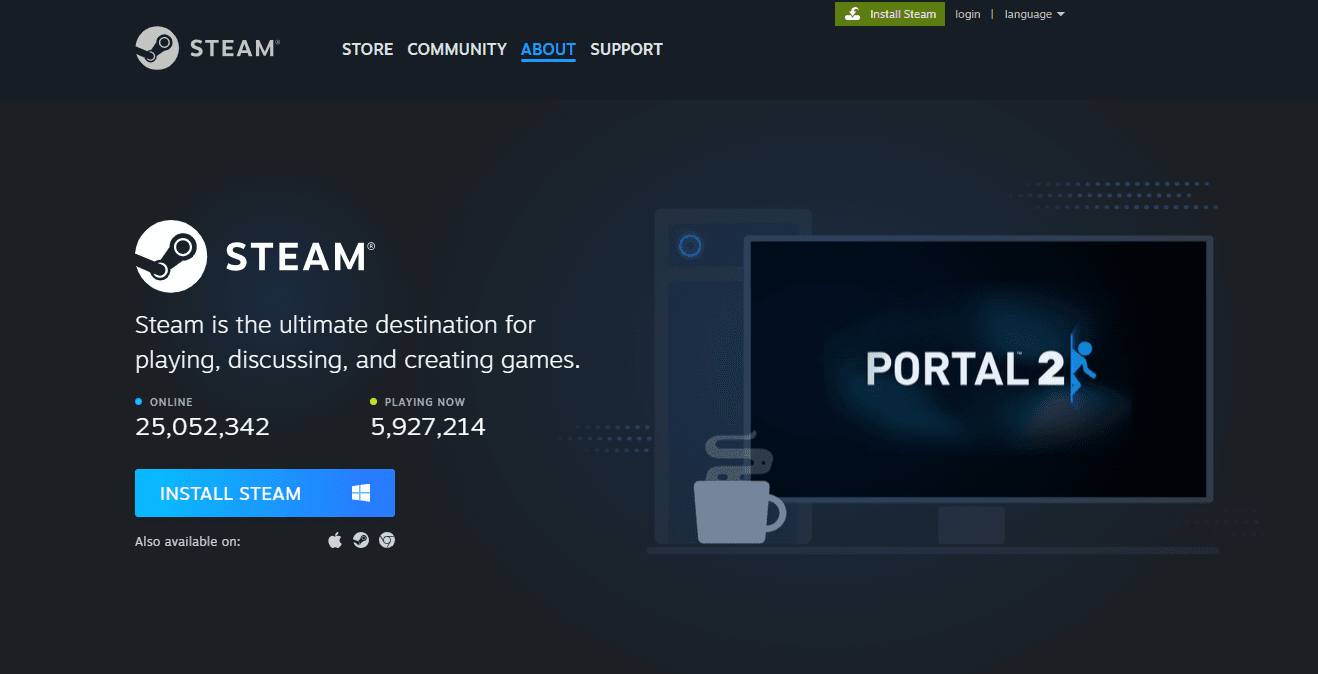1318x674 pixels.
Task: Click the Steam logo in the header
Action: pos(208,48)
